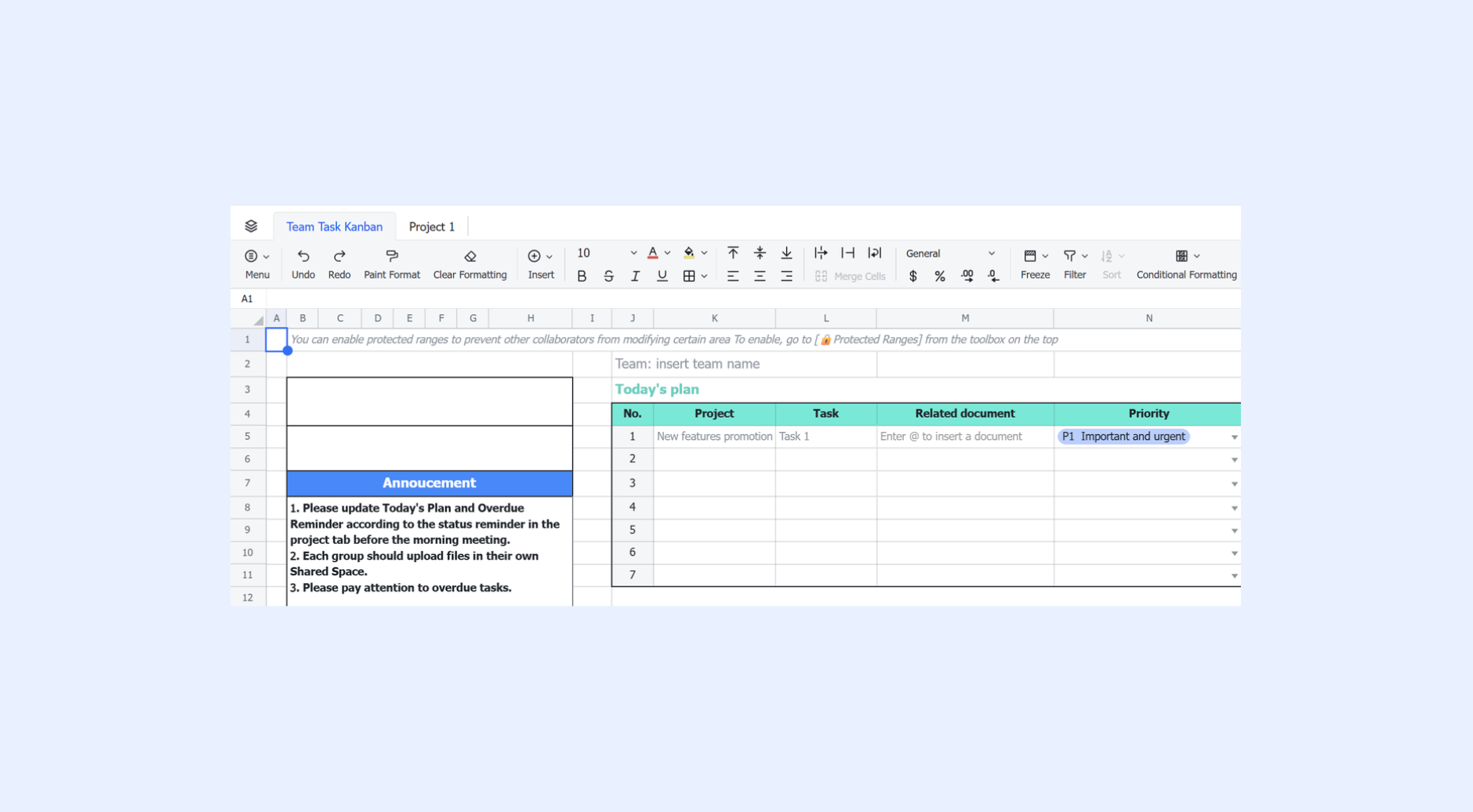The image size is (1473, 812).
Task: Expand the font color picker arrow
Action: pos(667,253)
